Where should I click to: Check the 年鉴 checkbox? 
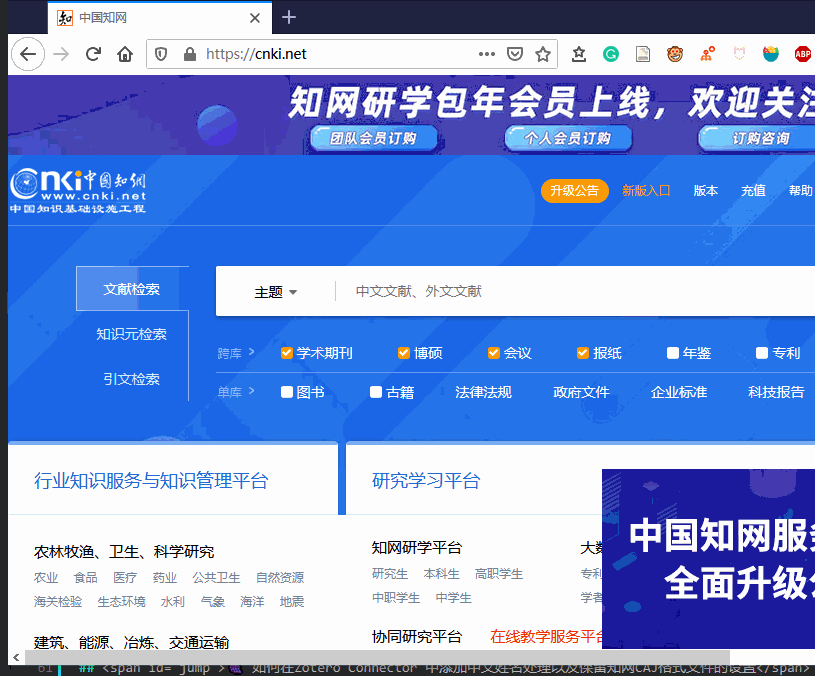pos(673,353)
